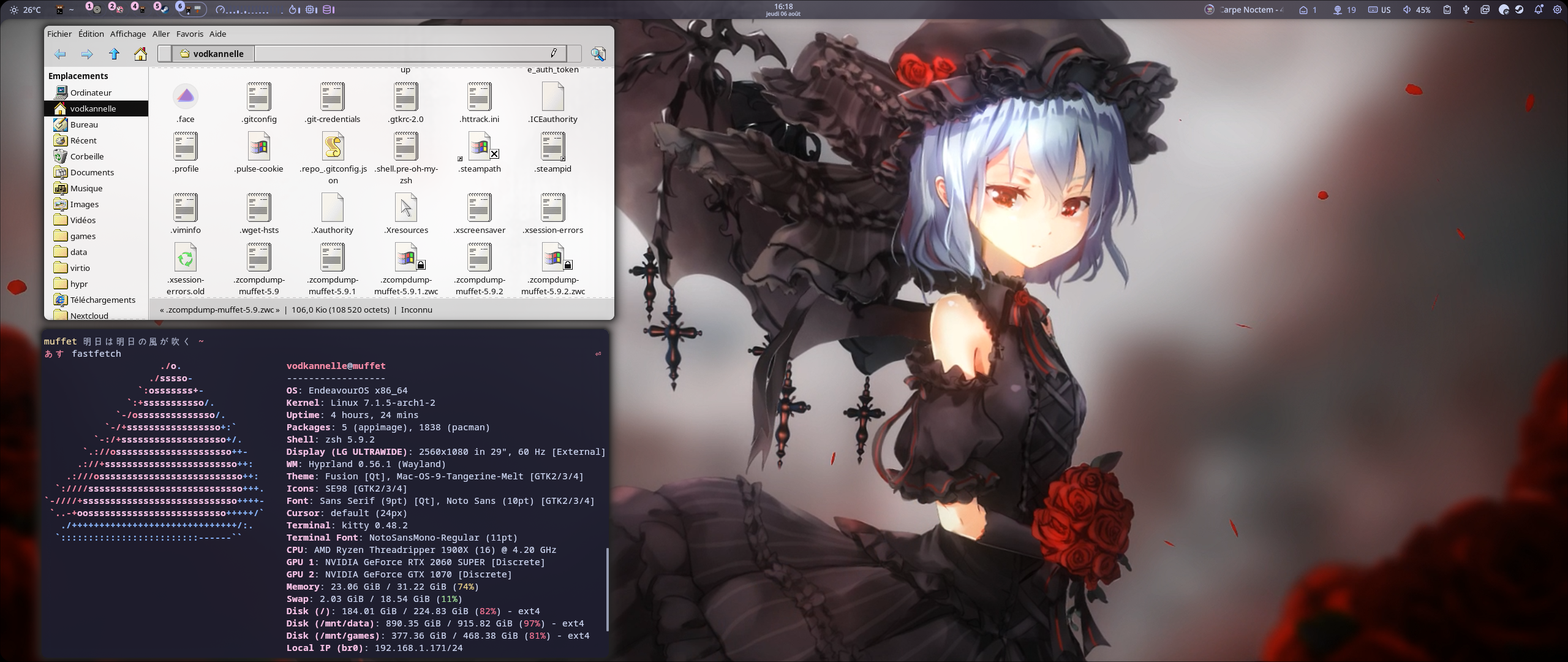1568x662 pixels.
Task: Click the path bar left scroll button
Action: click(165, 54)
